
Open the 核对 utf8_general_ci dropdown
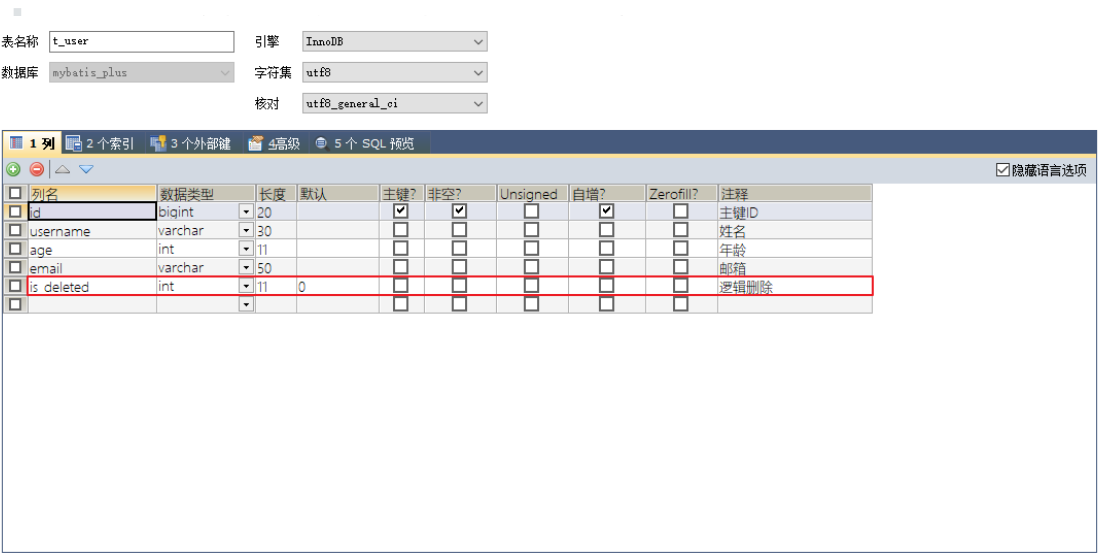click(395, 103)
